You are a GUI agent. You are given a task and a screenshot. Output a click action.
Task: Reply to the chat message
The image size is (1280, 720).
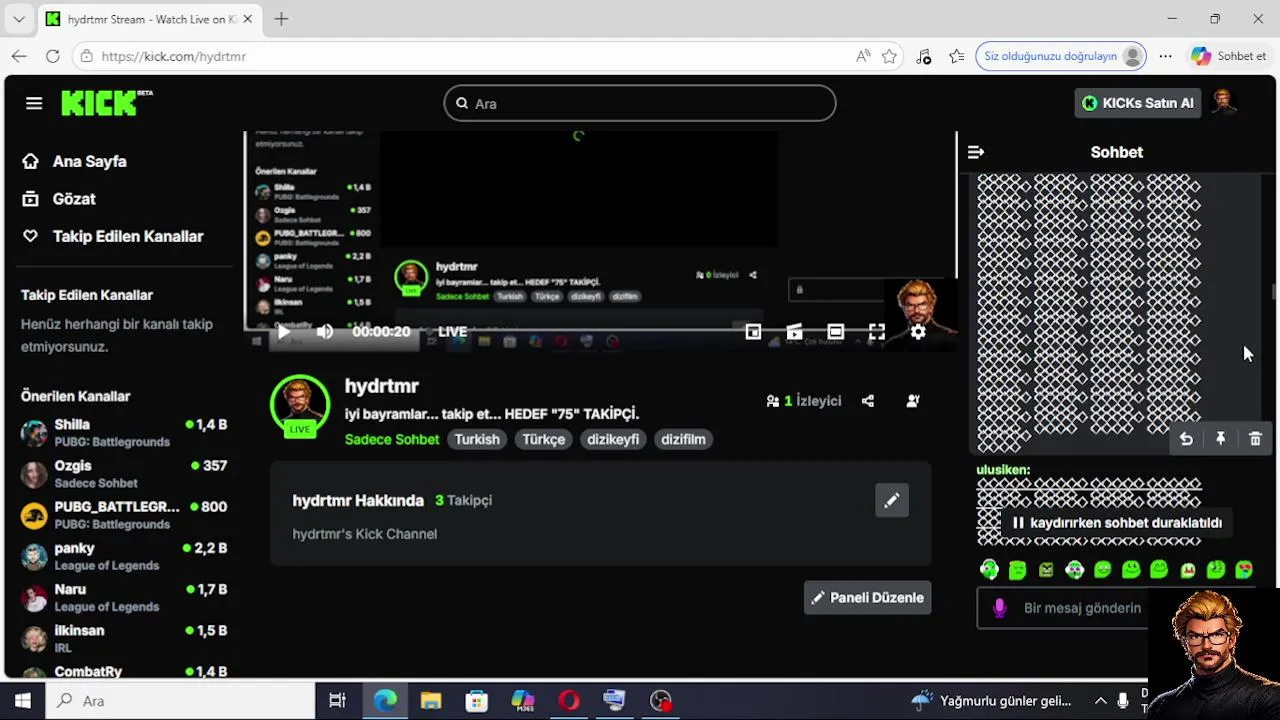click(x=1186, y=439)
